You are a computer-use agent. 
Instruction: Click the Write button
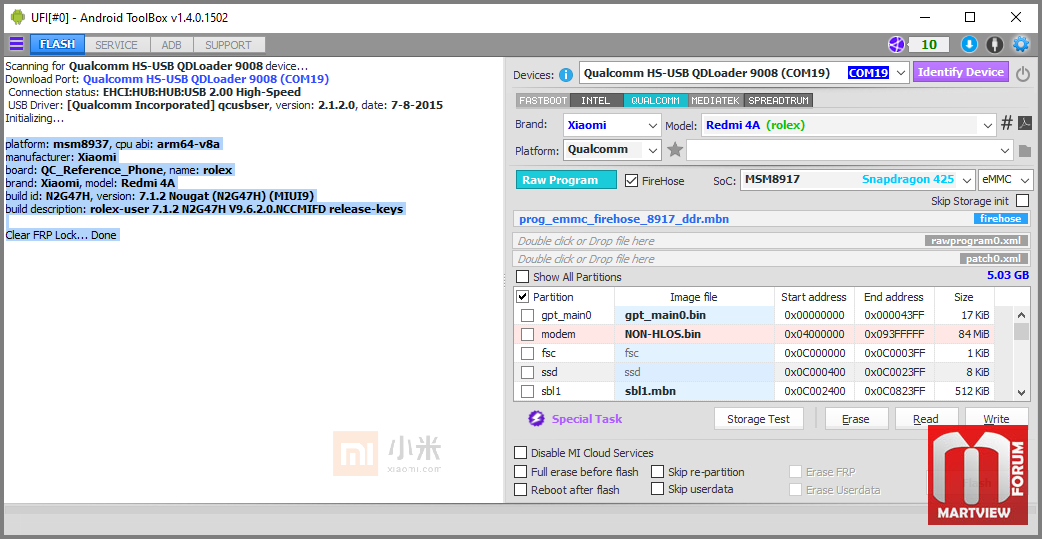pyautogui.click(x=995, y=419)
